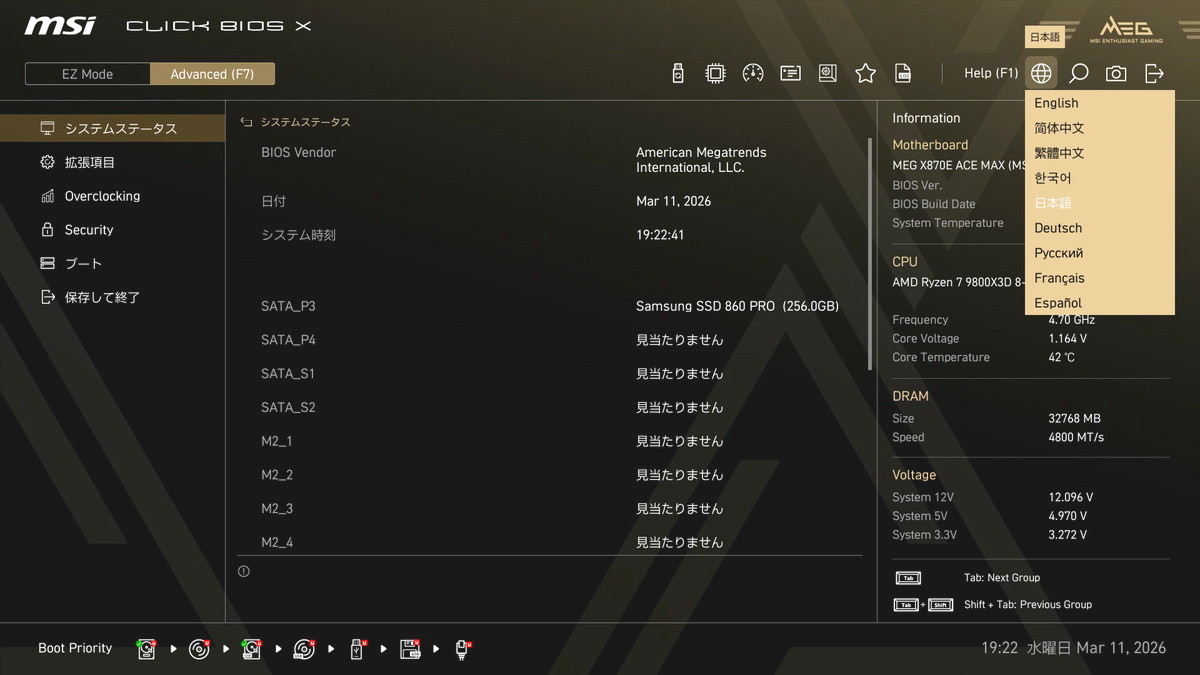Viewport: 1200px width, 675px height.
Task: Click the magnifier search icon
Action: [x=1078, y=73]
